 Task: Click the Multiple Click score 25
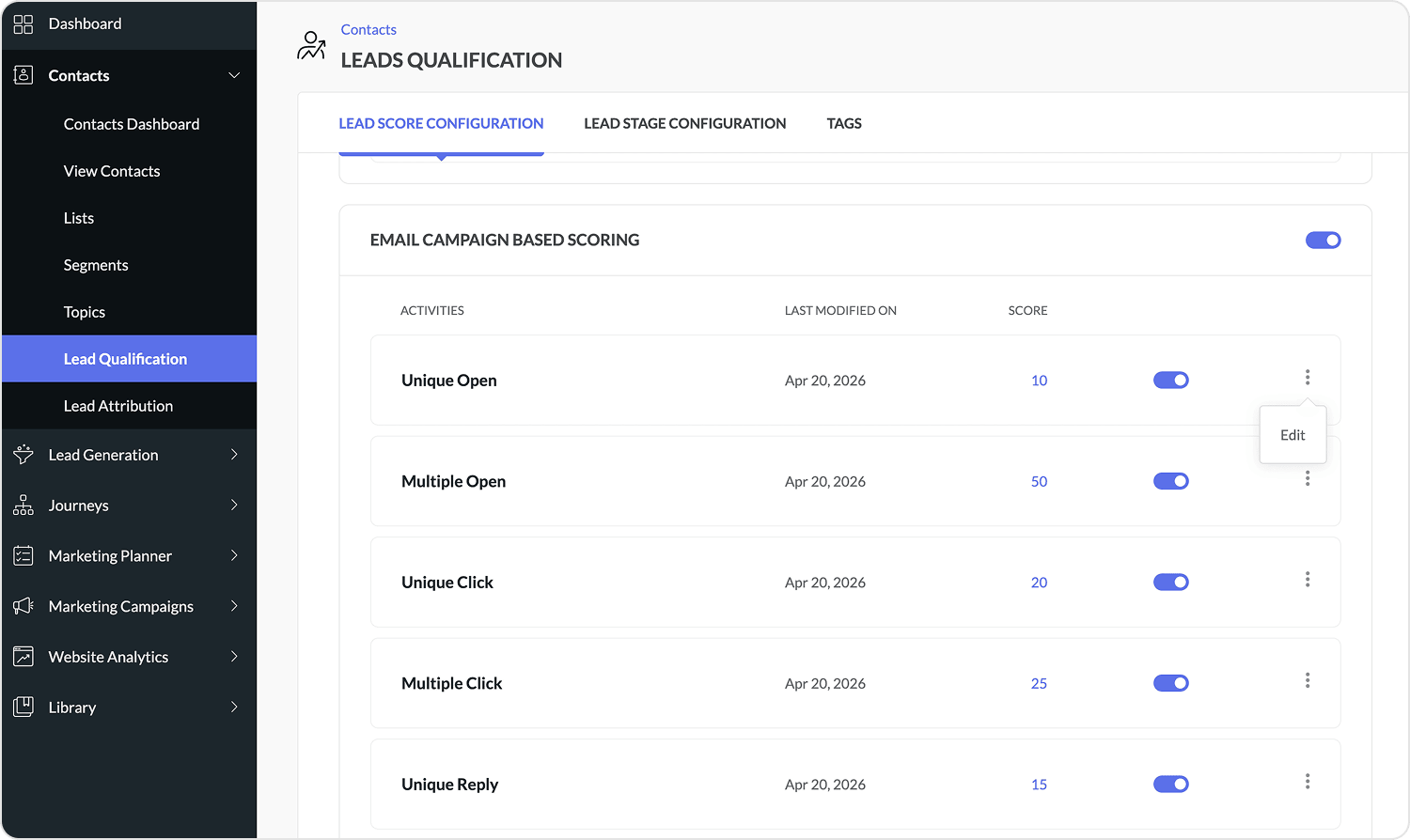click(1039, 683)
